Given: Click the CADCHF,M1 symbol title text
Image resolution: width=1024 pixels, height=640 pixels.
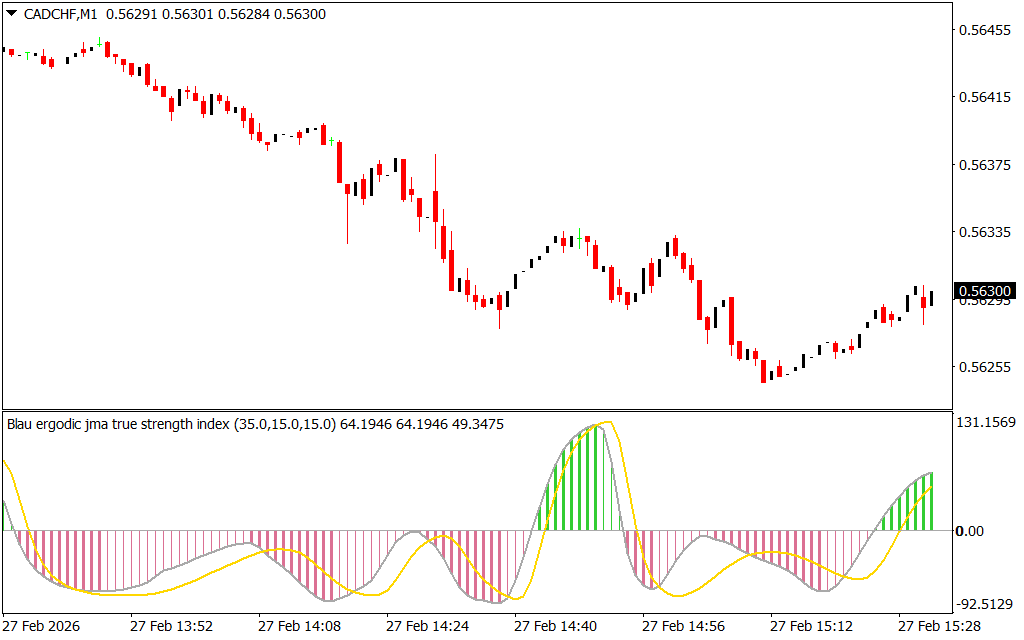Looking at the screenshot, I should tap(59, 14).
